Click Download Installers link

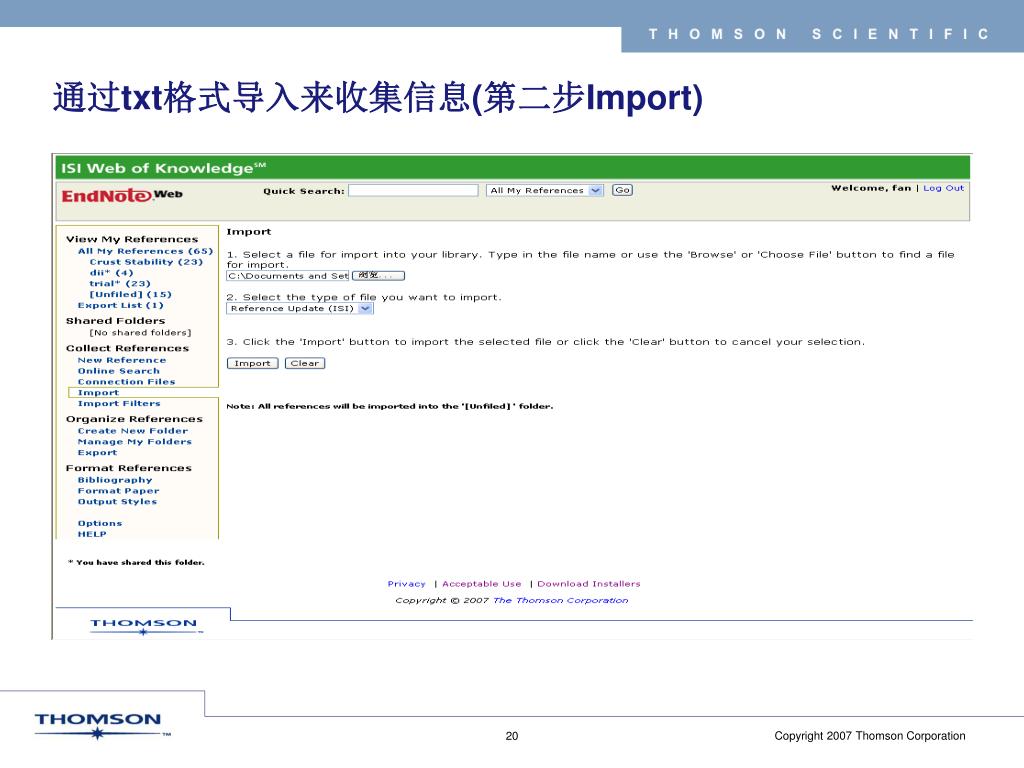click(x=588, y=584)
